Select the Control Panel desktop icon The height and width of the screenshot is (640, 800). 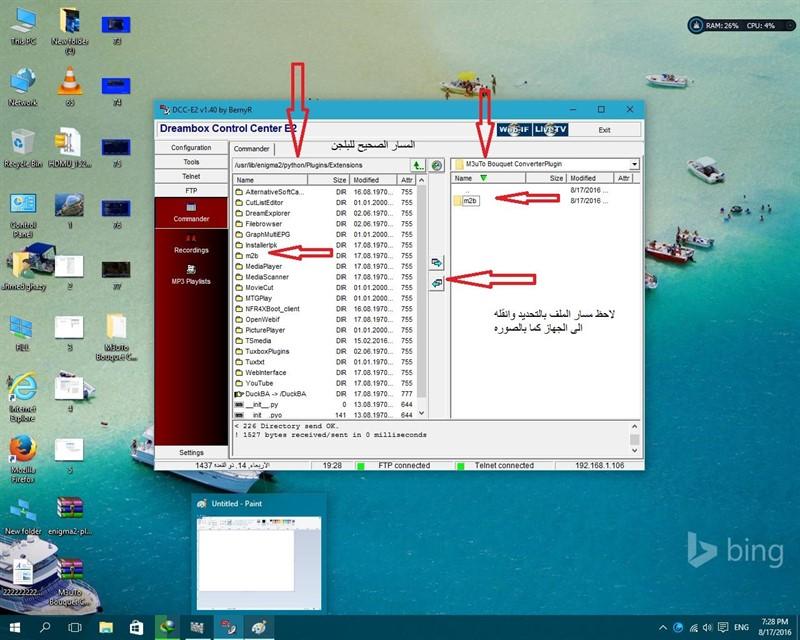point(23,215)
